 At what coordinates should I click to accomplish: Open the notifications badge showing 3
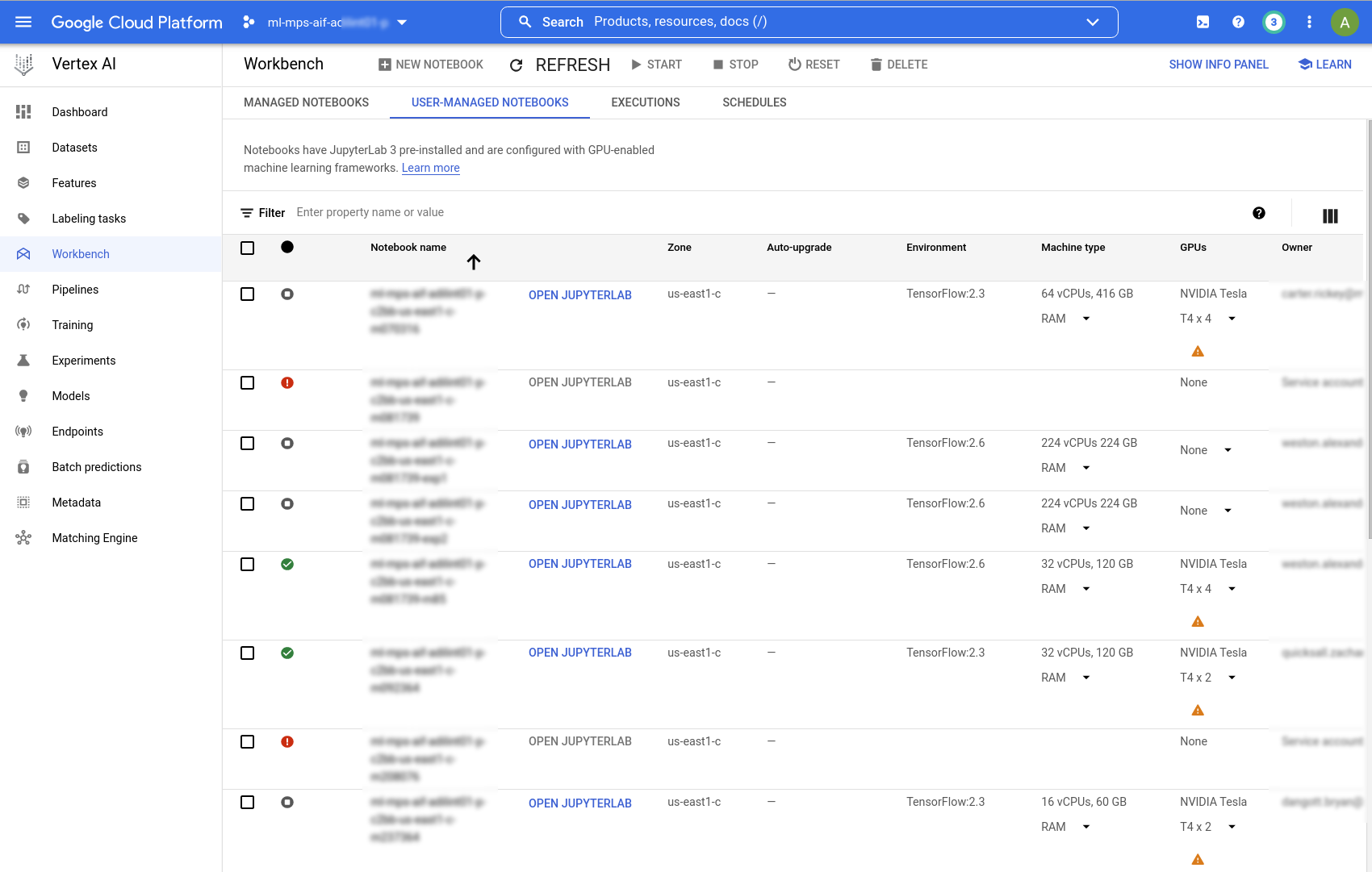point(1274,22)
